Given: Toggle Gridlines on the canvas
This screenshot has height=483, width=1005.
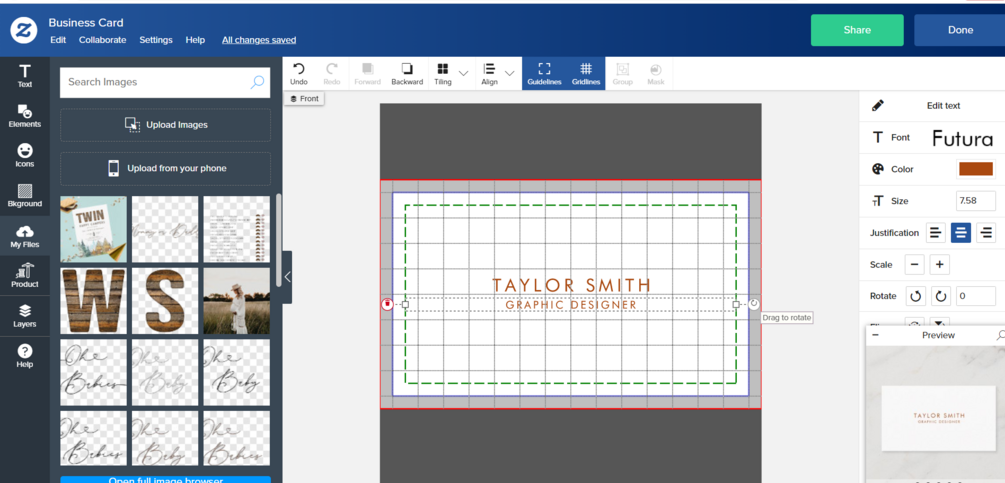Looking at the screenshot, I should [586, 74].
